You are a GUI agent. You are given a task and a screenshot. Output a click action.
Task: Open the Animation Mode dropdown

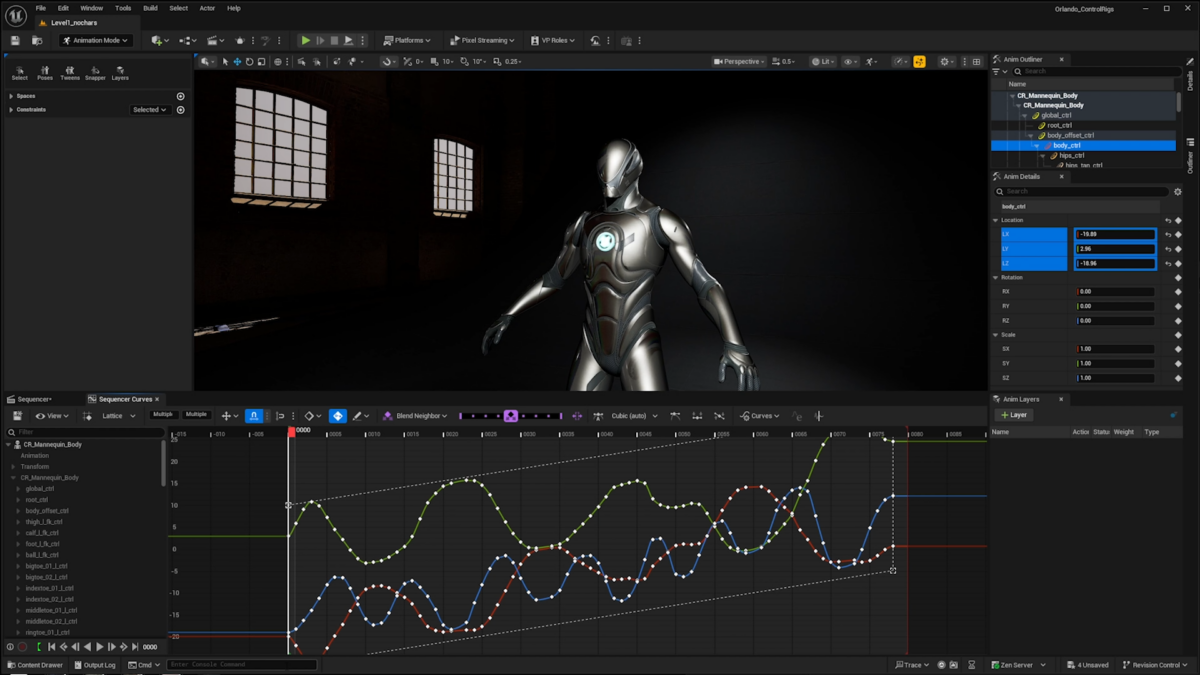click(95, 41)
